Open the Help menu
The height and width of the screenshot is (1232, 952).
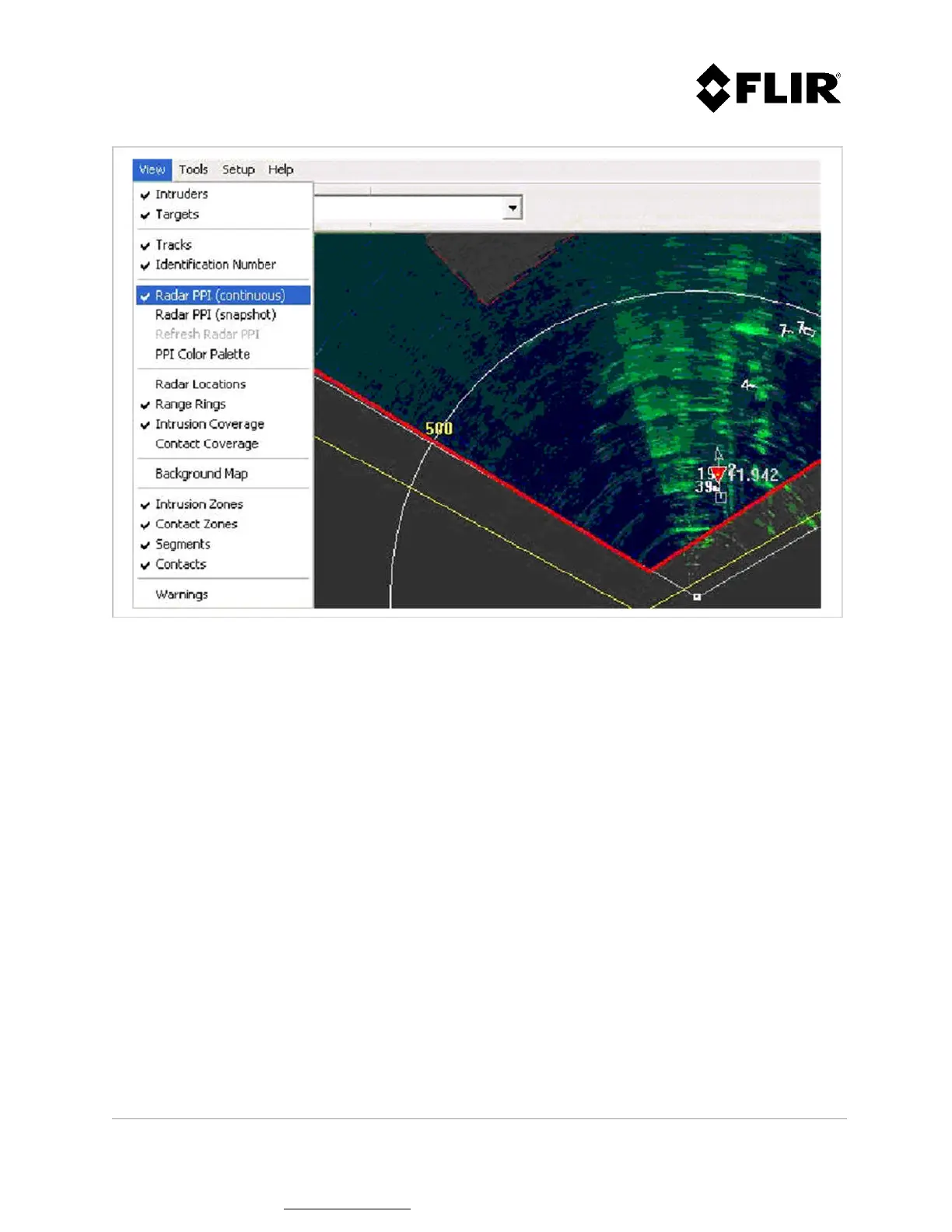coord(281,170)
